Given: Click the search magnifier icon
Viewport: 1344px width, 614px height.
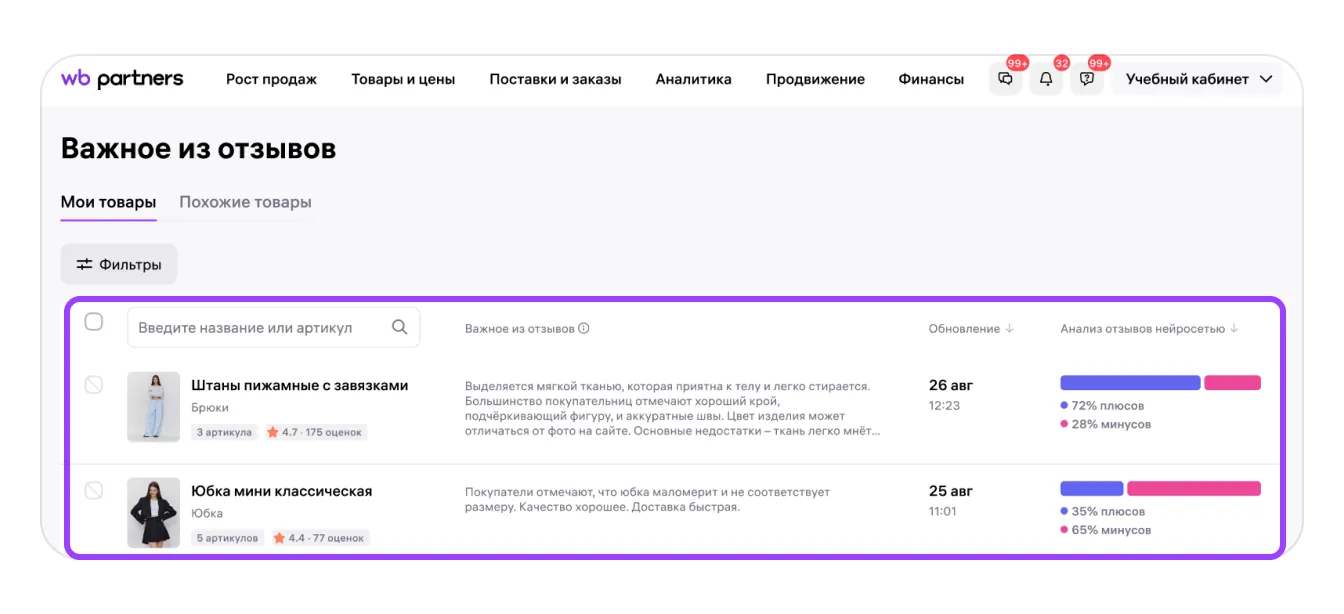Looking at the screenshot, I should click(400, 327).
